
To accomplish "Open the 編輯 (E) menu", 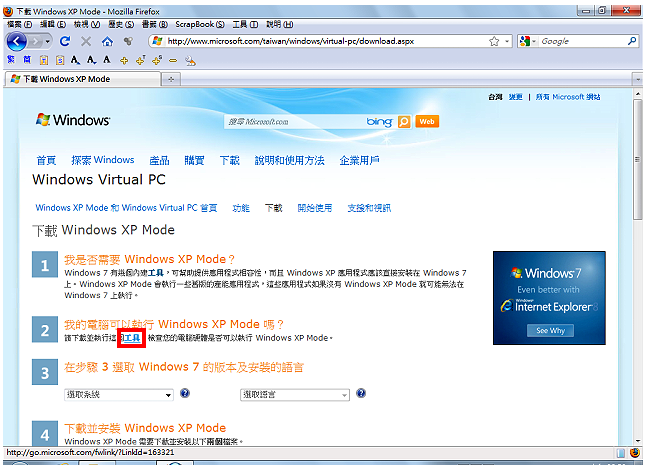I will pos(53,24).
